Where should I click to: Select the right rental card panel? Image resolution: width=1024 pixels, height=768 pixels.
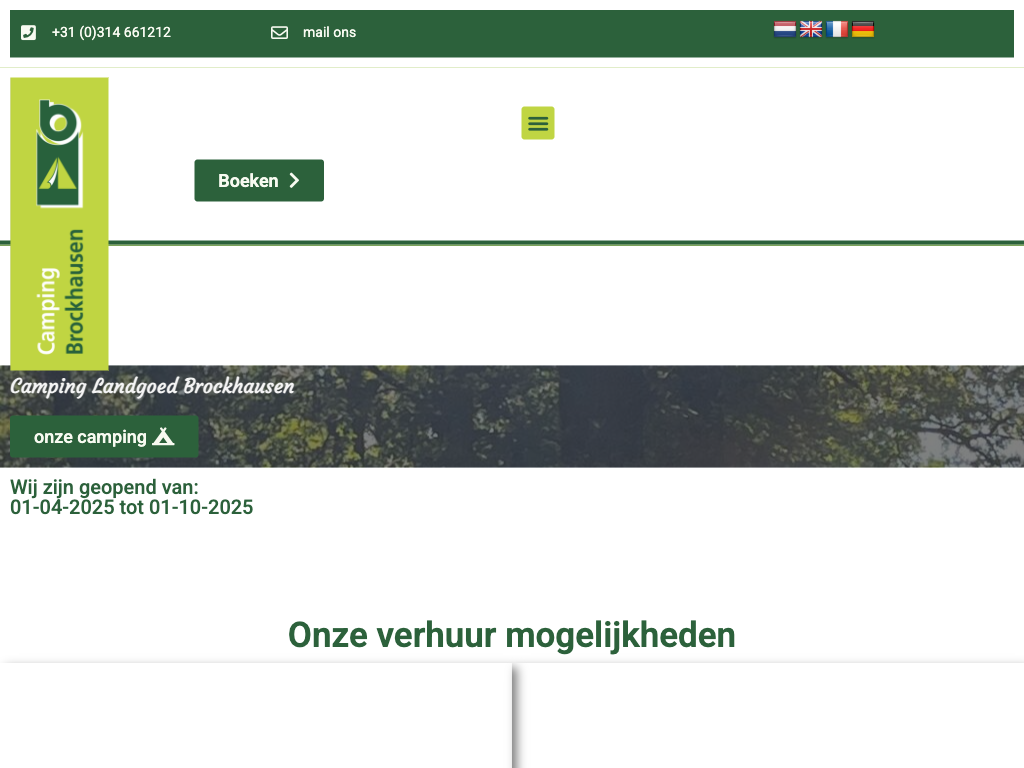770,715
